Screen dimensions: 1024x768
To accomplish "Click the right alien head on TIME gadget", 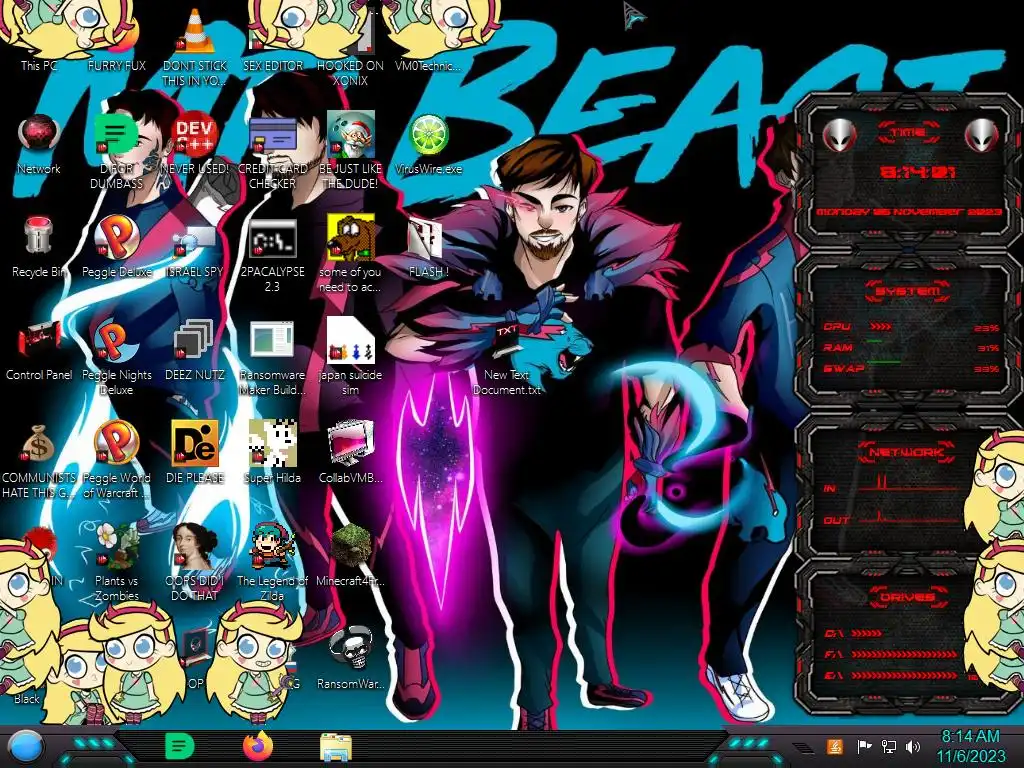I will point(981,136).
